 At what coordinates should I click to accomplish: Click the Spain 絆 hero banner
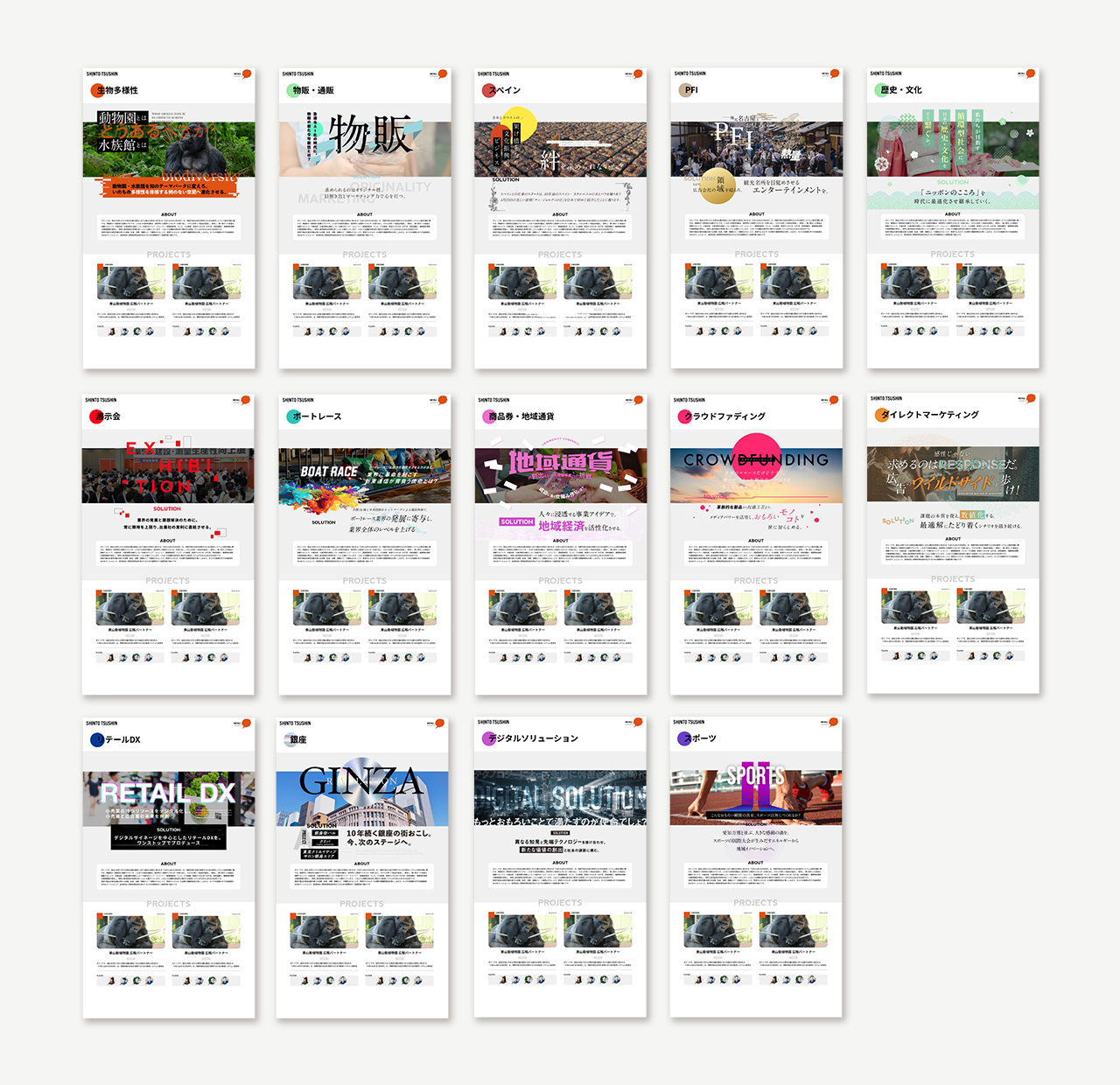561,149
